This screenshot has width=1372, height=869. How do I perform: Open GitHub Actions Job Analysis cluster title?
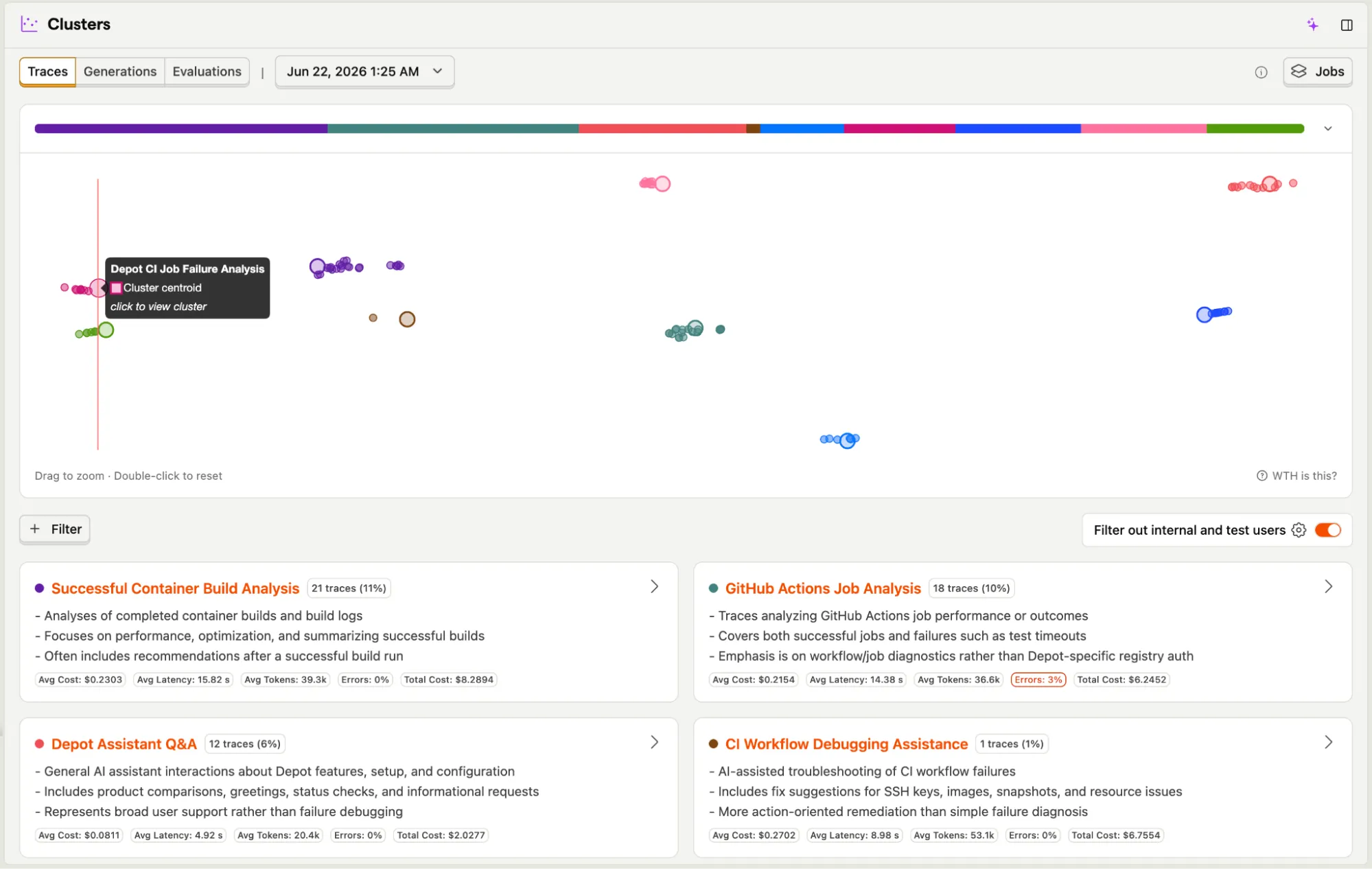tap(823, 588)
